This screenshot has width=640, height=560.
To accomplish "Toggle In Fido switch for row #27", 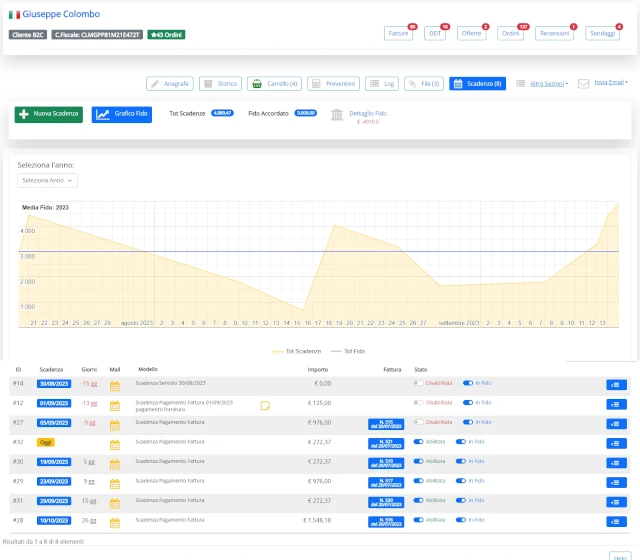I will click(468, 422).
